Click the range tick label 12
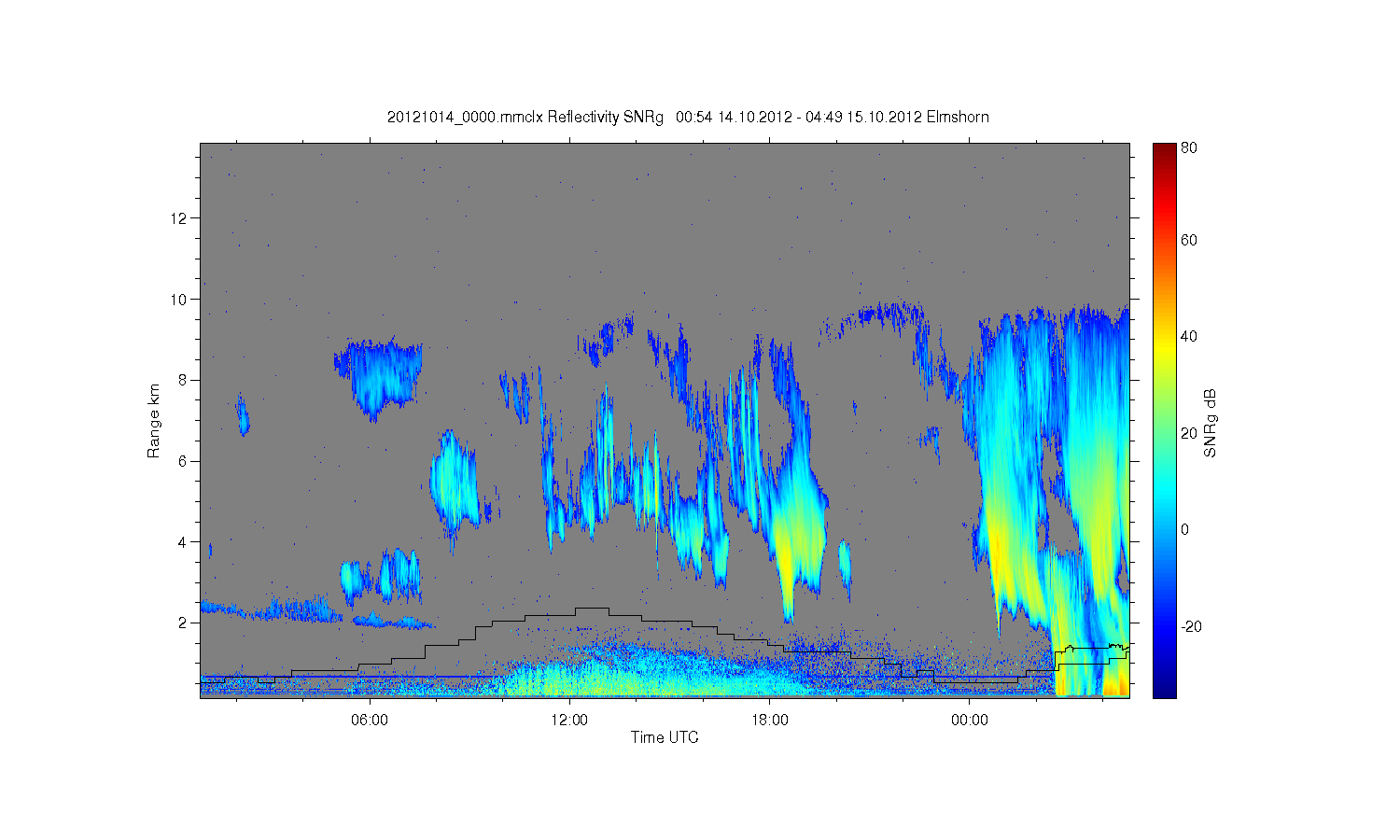 point(180,218)
